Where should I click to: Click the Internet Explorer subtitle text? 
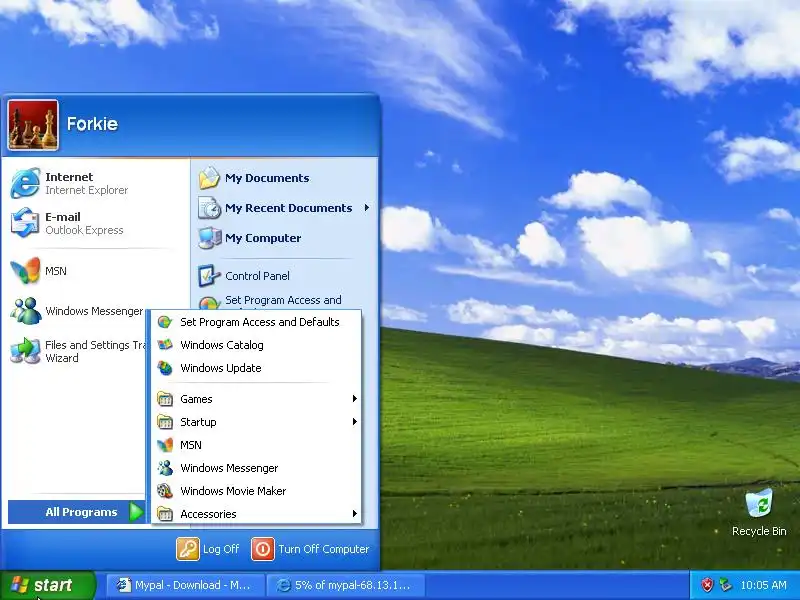pyautogui.click(x=87, y=190)
